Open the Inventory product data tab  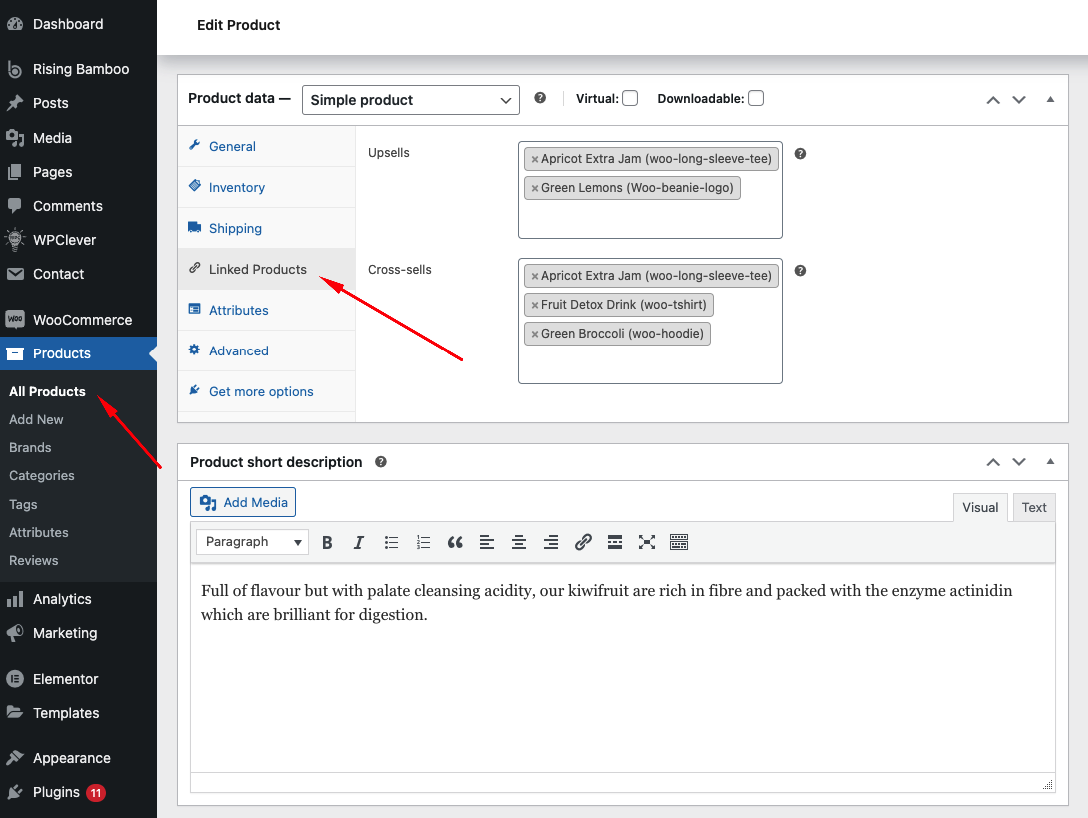(x=236, y=187)
